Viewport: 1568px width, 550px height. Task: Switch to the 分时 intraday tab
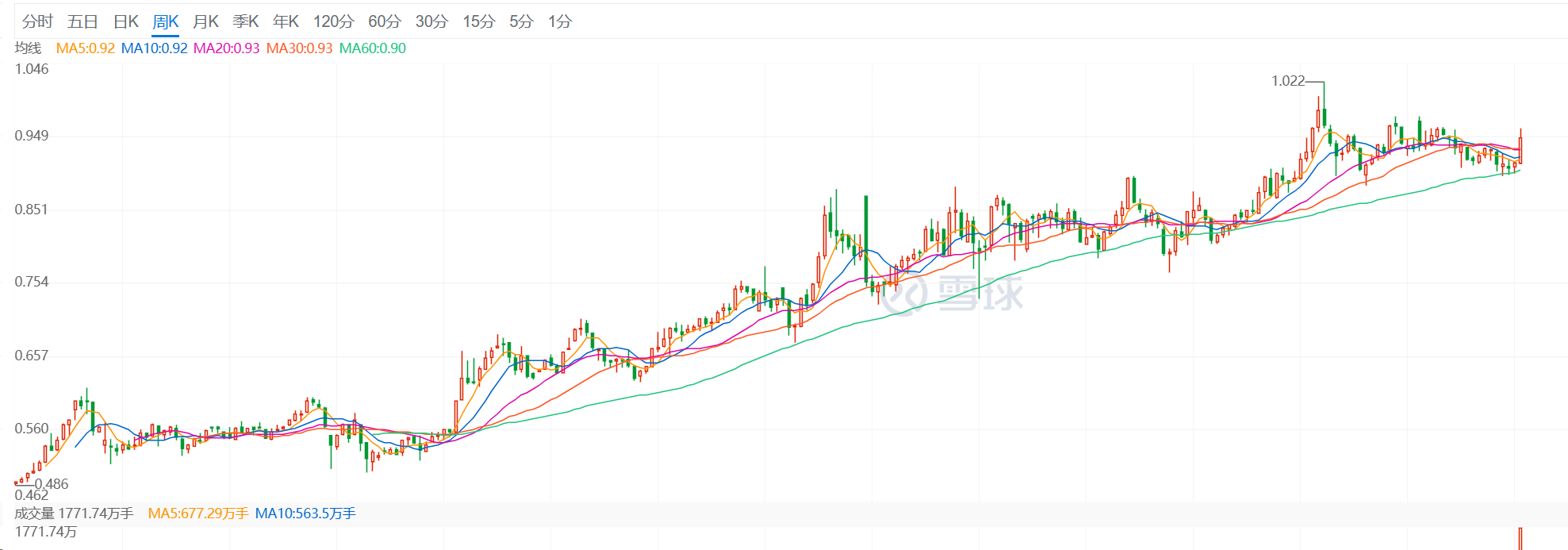[x=37, y=21]
